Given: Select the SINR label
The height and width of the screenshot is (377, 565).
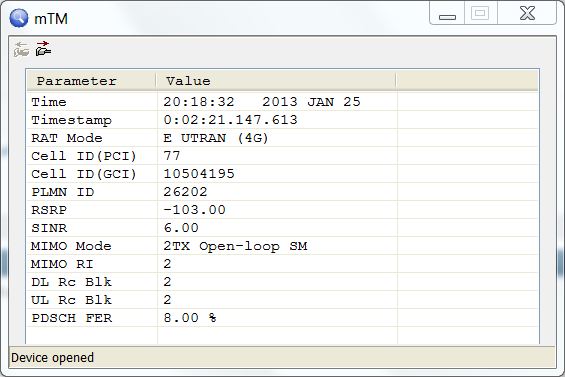Looking at the screenshot, I should coord(49,228).
